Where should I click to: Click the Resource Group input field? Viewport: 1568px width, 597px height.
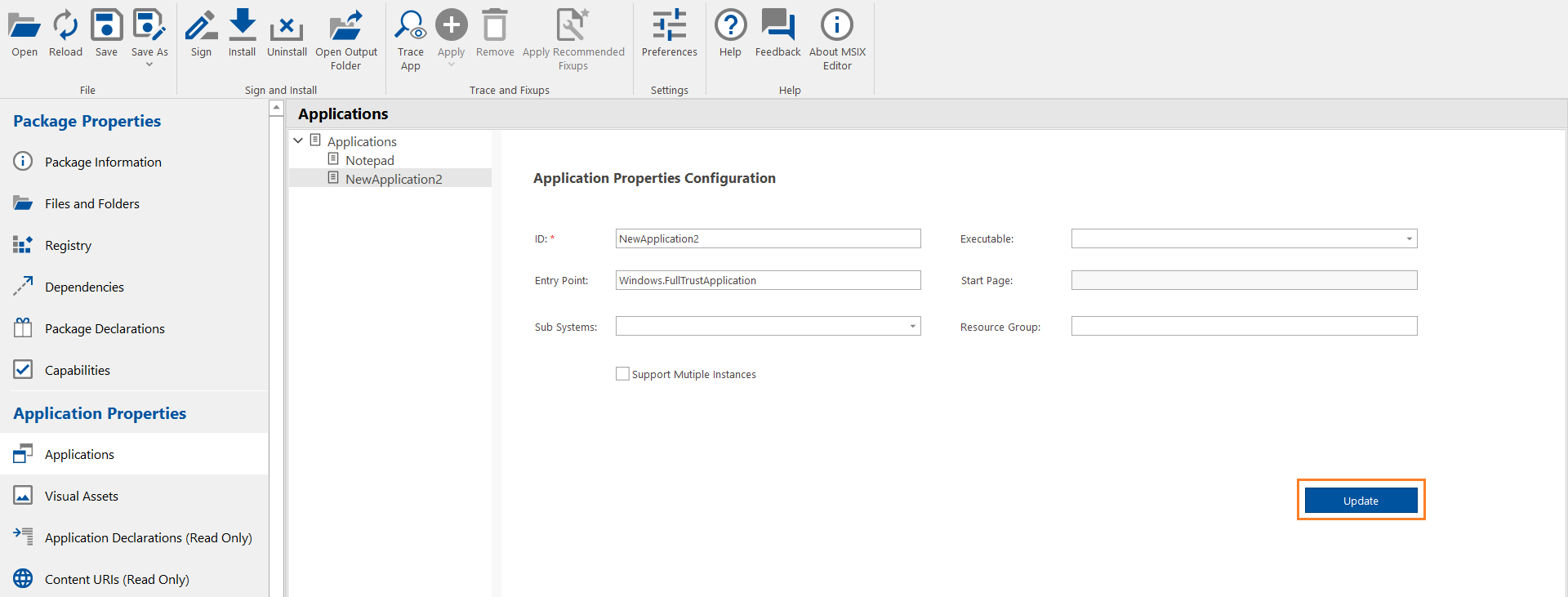[x=1244, y=327]
